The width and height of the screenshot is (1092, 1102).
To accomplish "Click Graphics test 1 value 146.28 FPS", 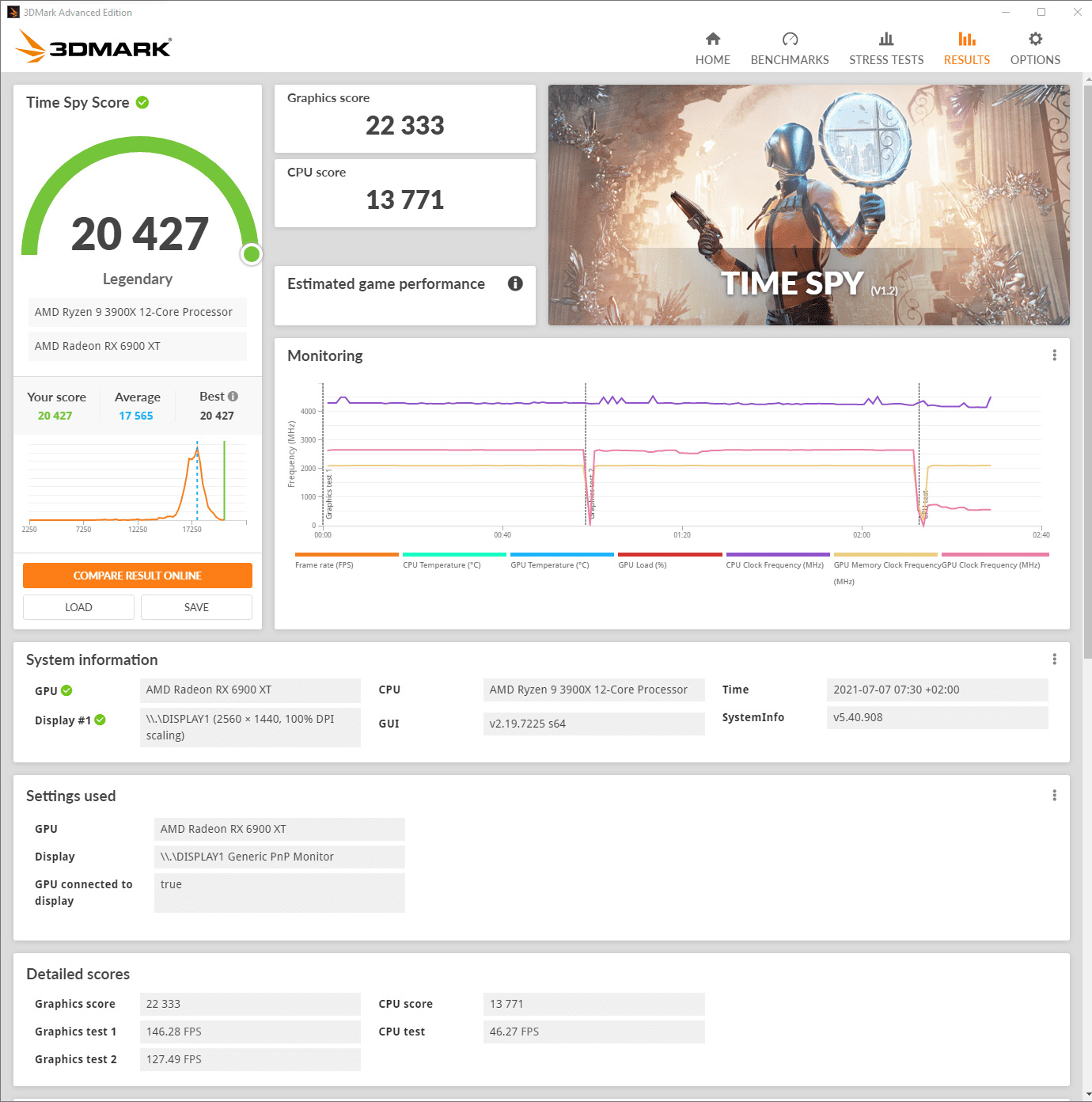I will click(x=250, y=1032).
